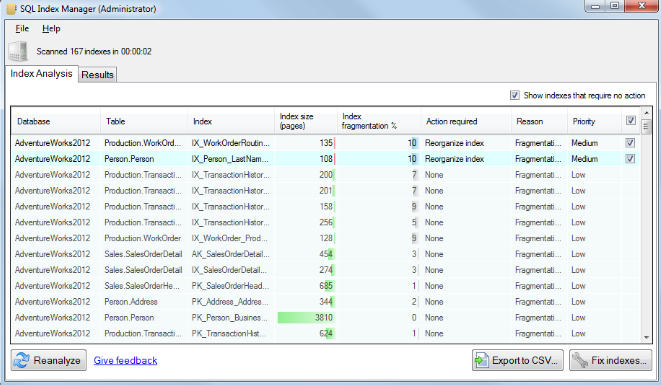Click the SQL Index Manager title bar icon
The image size is (661, 385).
coord(11,8)
